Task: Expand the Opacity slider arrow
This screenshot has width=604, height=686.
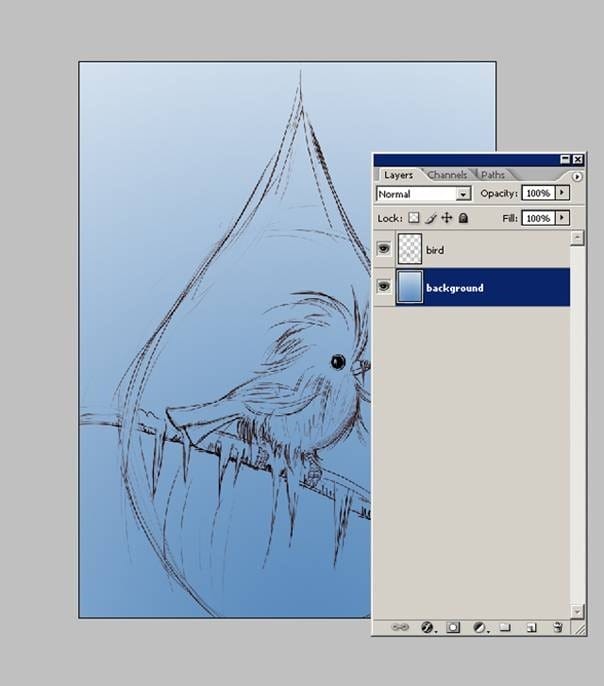Action: coord(562,192)
